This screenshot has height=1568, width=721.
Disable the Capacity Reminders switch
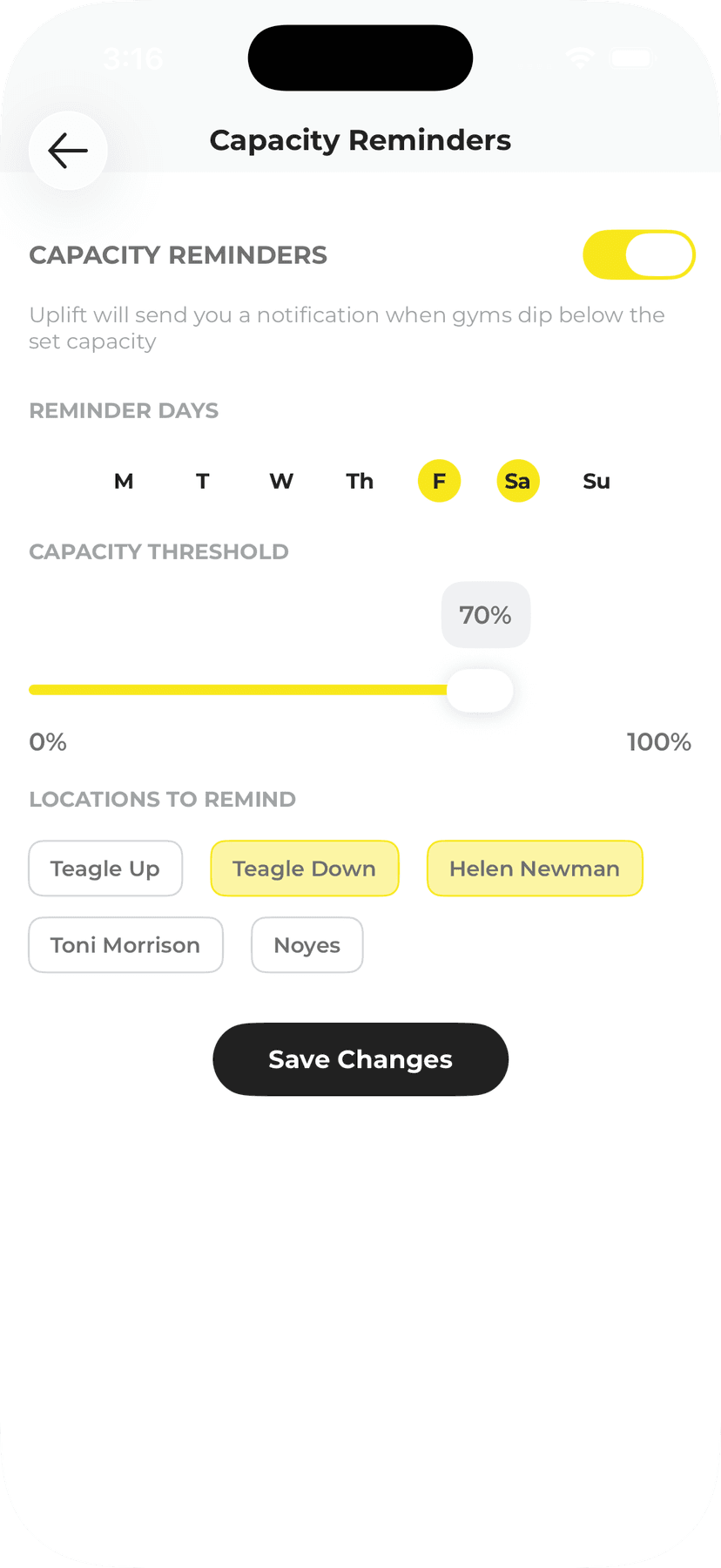[638, 254]
